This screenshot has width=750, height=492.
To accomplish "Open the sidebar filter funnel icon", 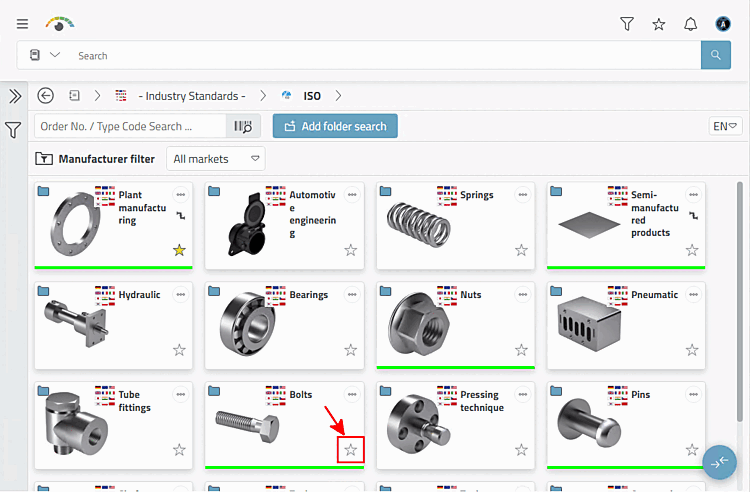I will click(13, 130).
